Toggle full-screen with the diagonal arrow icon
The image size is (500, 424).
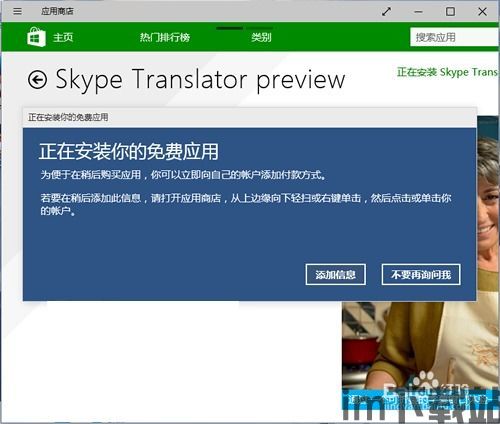[x=386, y=12]
